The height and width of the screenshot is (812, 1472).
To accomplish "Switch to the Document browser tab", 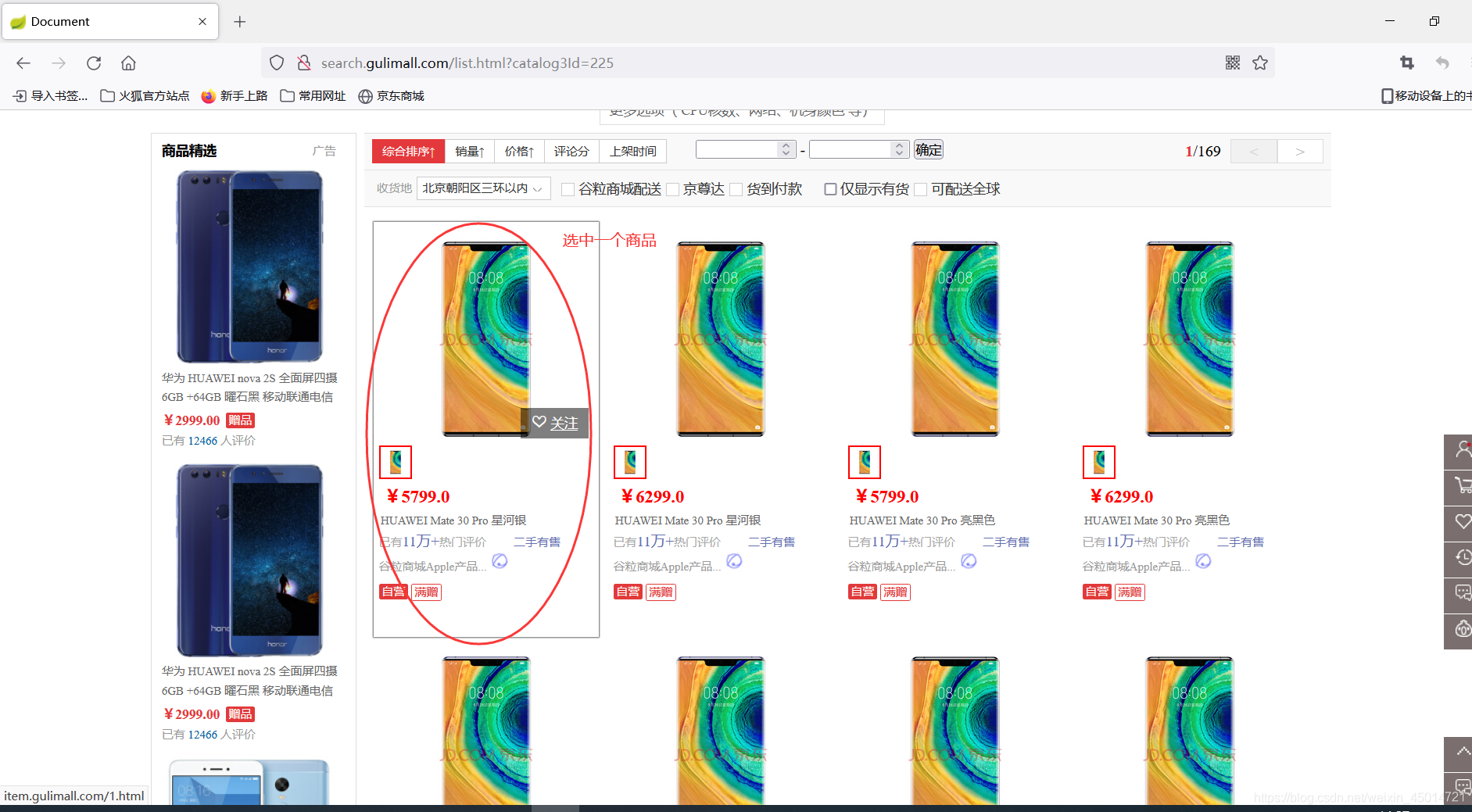I will click(x=109, y=22).
